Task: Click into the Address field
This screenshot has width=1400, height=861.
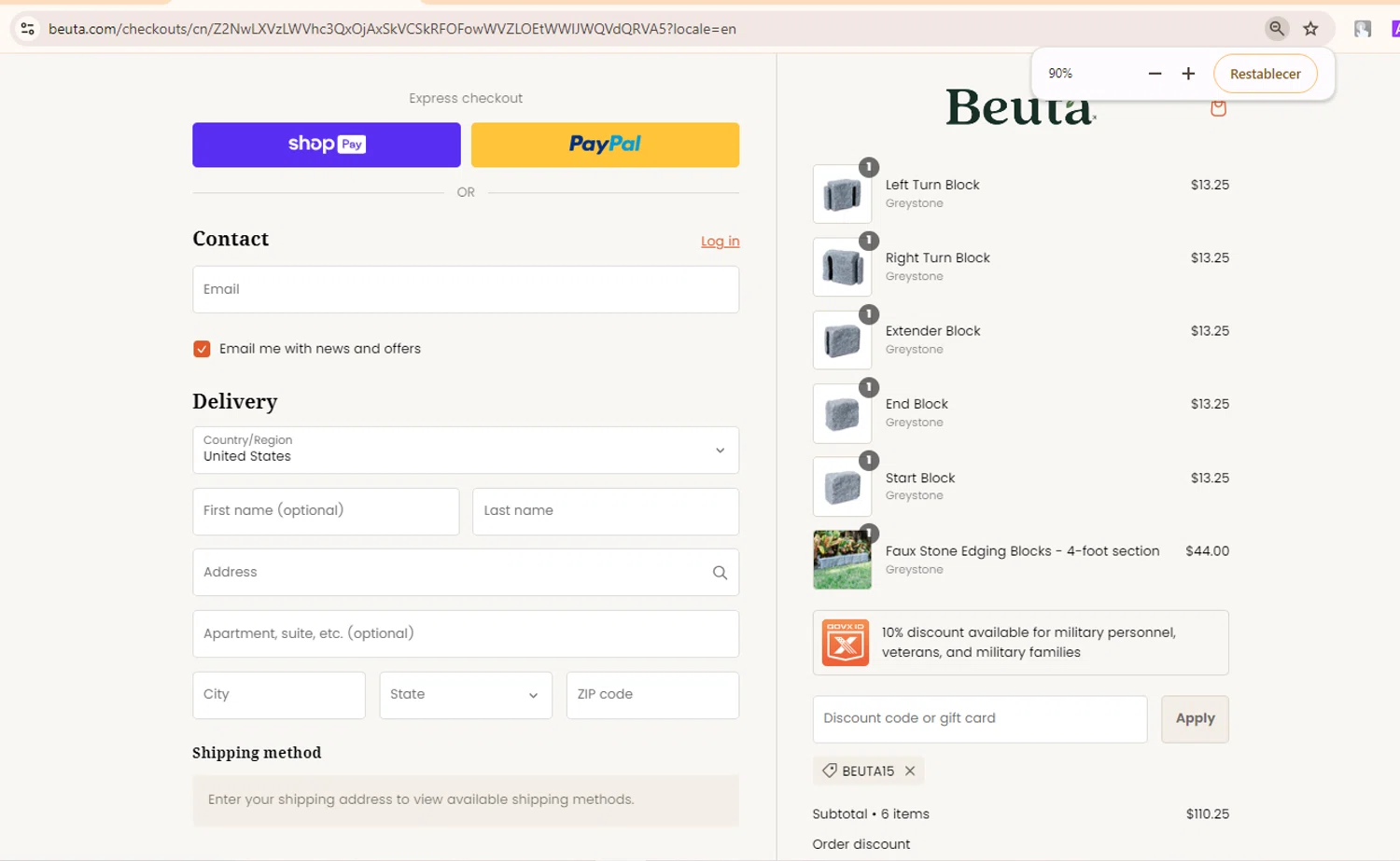Action: click(466, 572)
